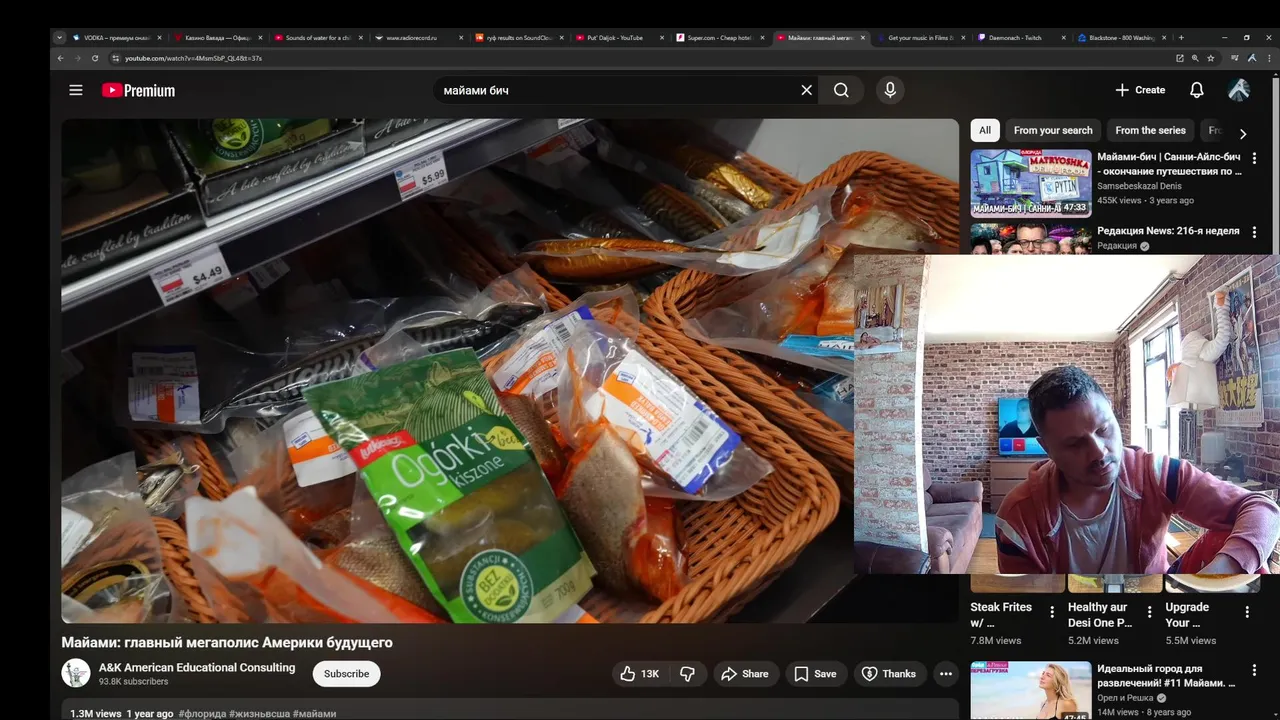Open Идеальный город для развлечений thumbnail
1280x720 pixels.
click(x=1031, y=691)
